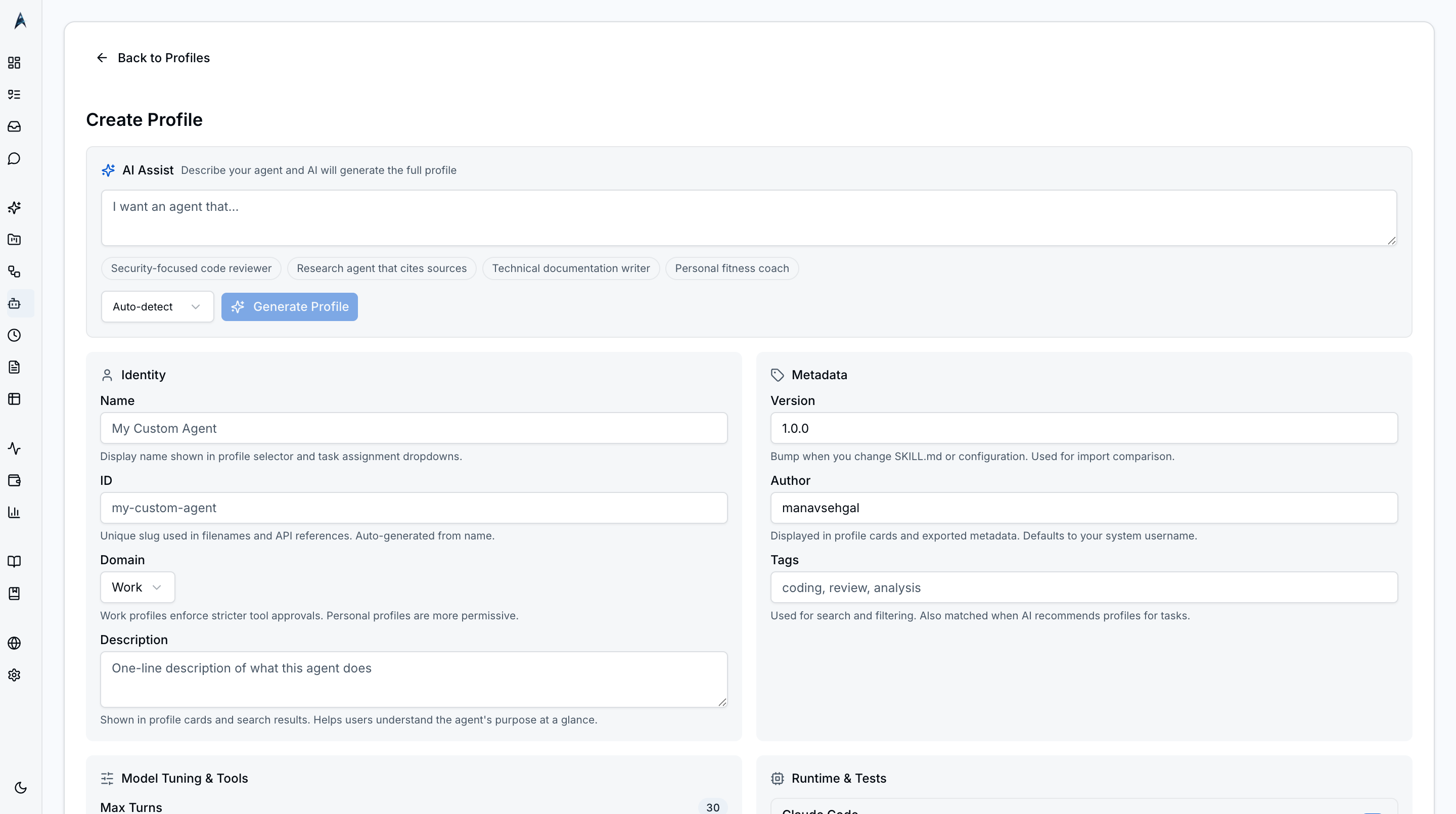This screenshot has height=814, width=1456.
Task: Open the wallet icon in sidebar
Action: click(x=14, y=480)
